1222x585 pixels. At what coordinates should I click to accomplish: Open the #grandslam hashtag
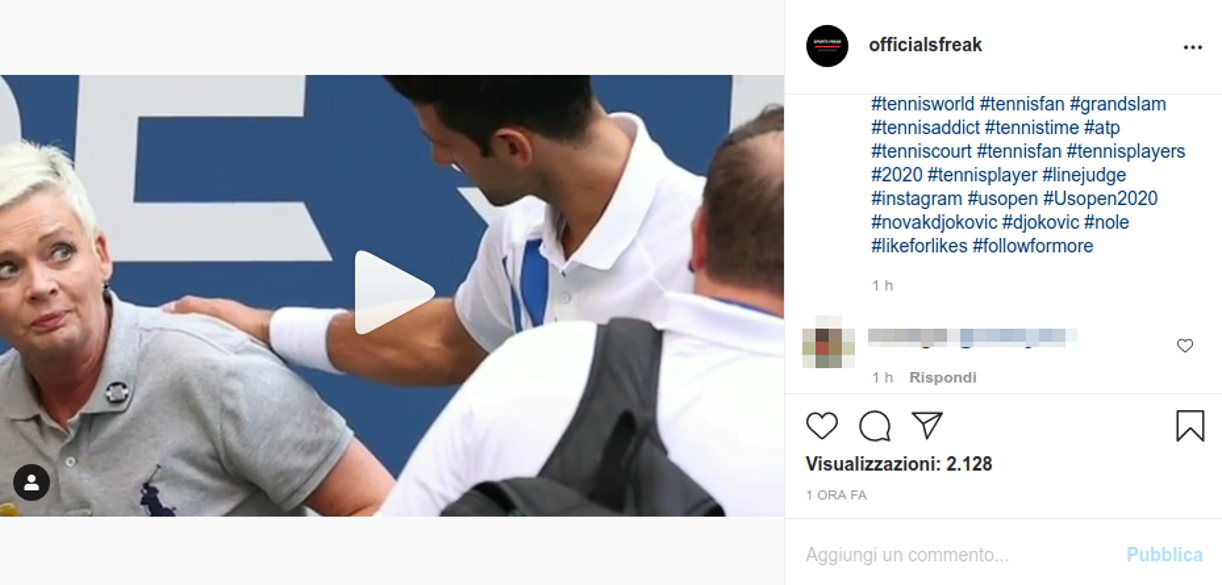(1118, 104)
